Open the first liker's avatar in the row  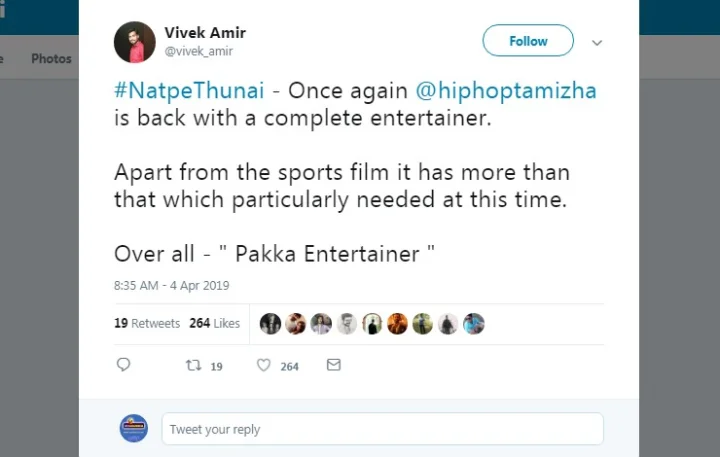(270, 323)
